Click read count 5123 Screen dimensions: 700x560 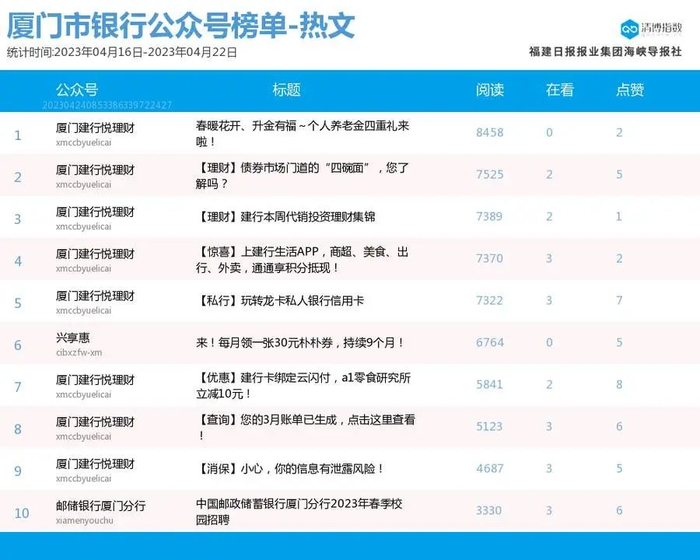(489, 426)
